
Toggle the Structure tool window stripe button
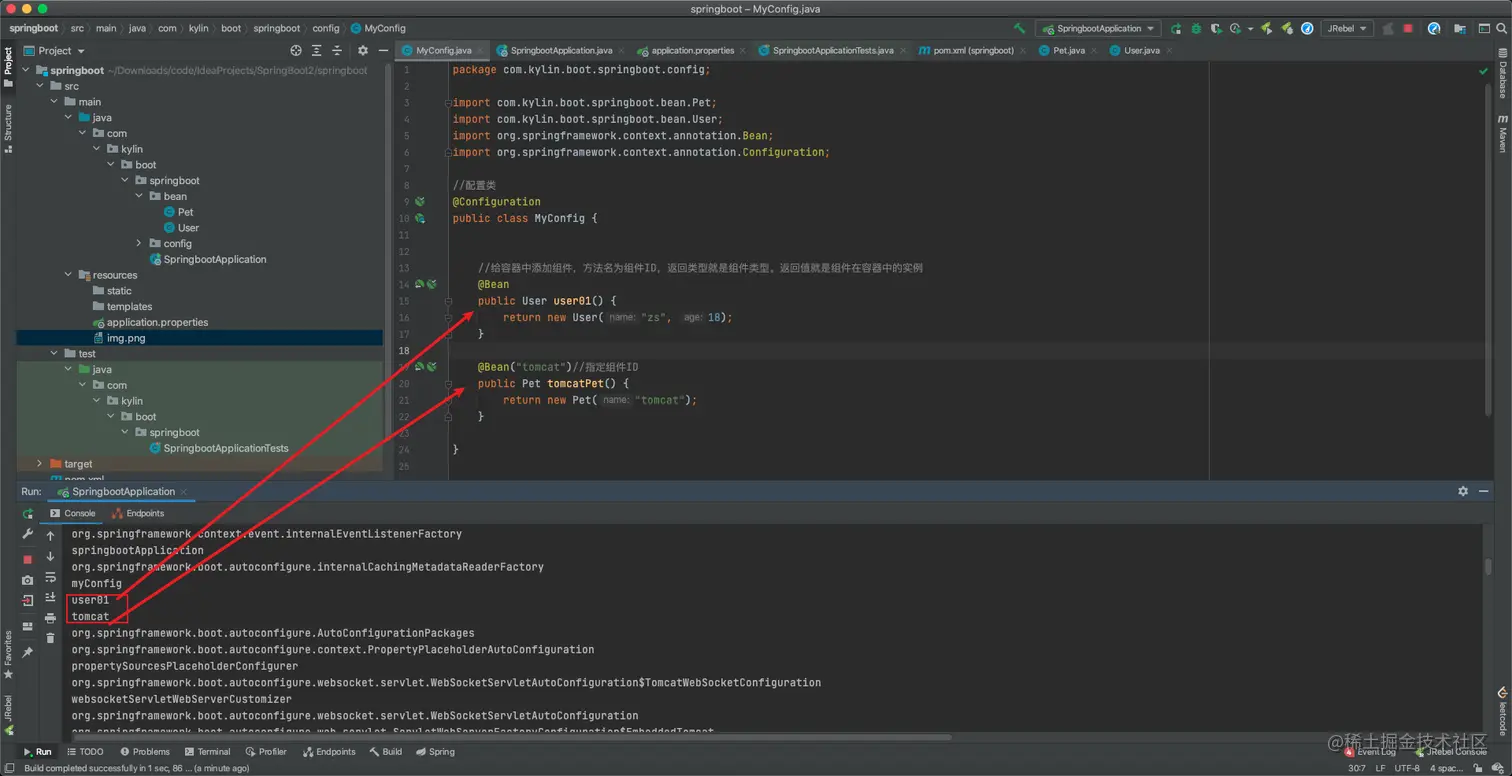[x=8, y=128]
